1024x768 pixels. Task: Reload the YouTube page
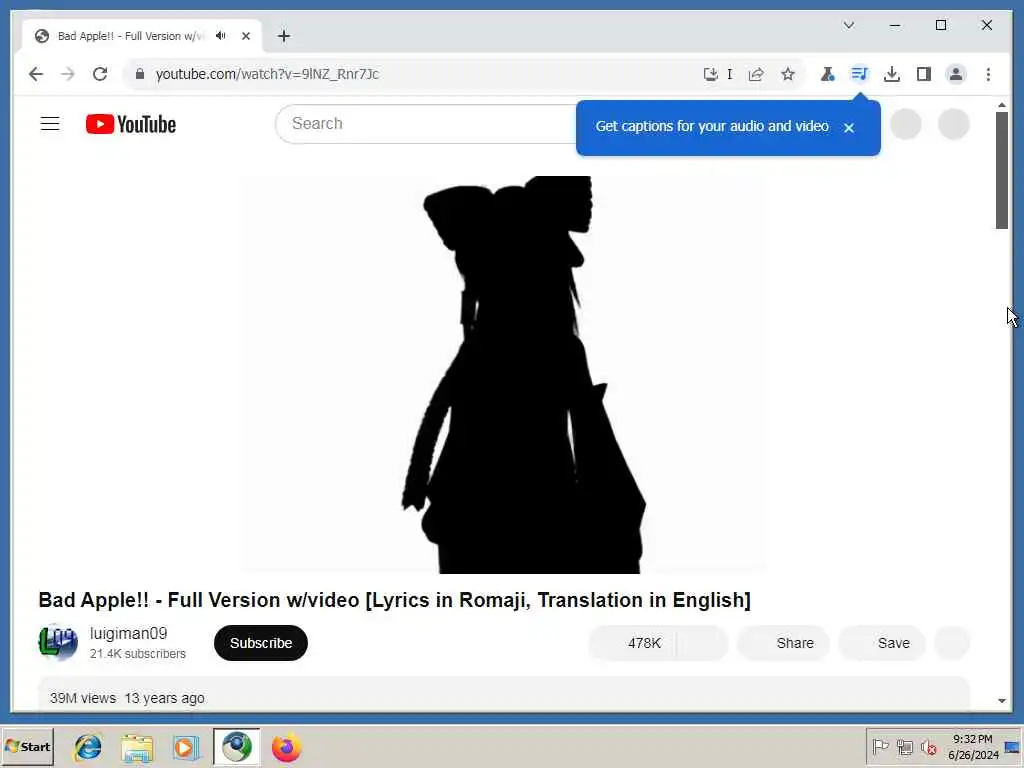[100, 74]
